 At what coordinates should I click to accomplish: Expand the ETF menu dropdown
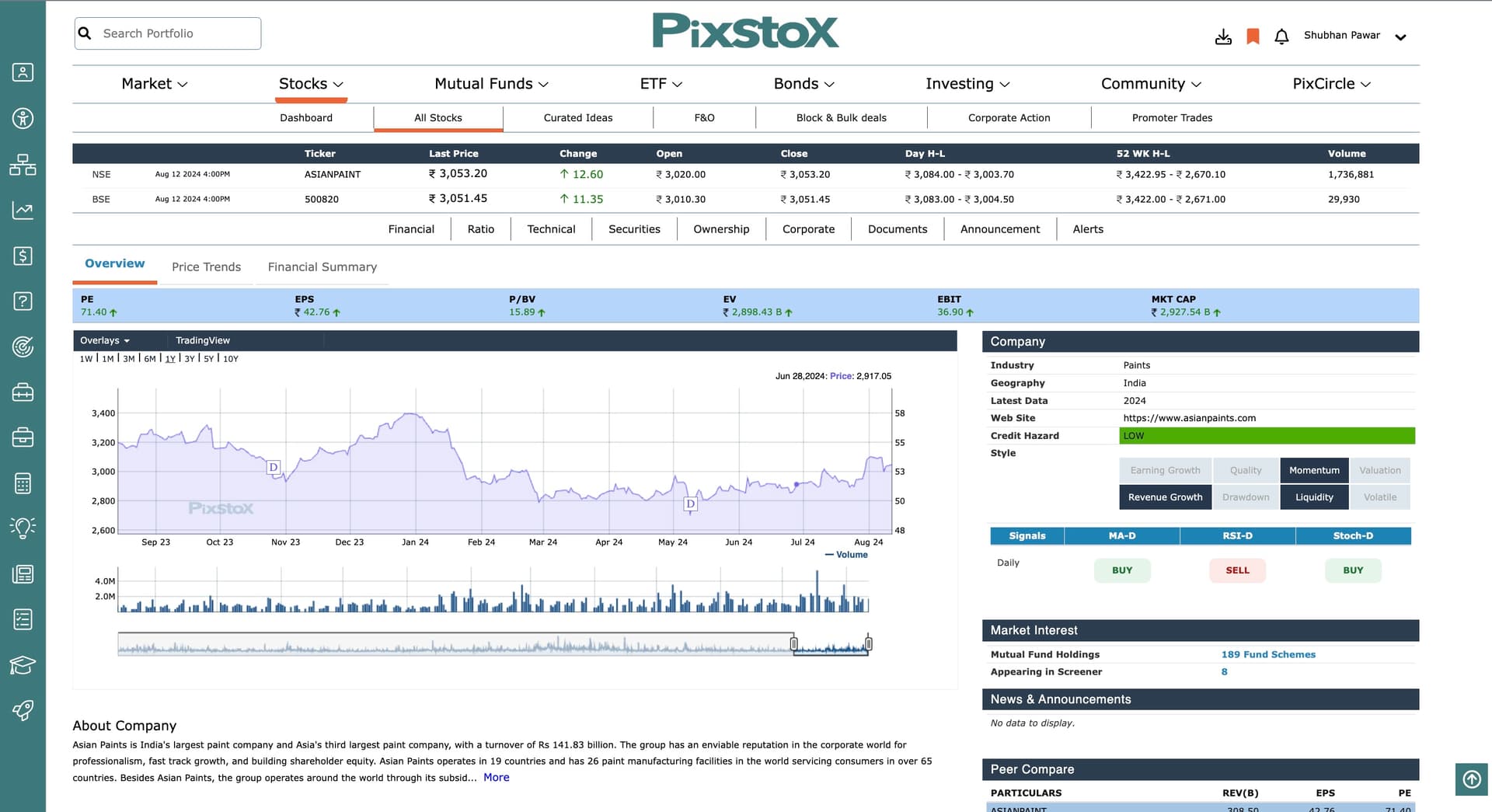(661, 84)
